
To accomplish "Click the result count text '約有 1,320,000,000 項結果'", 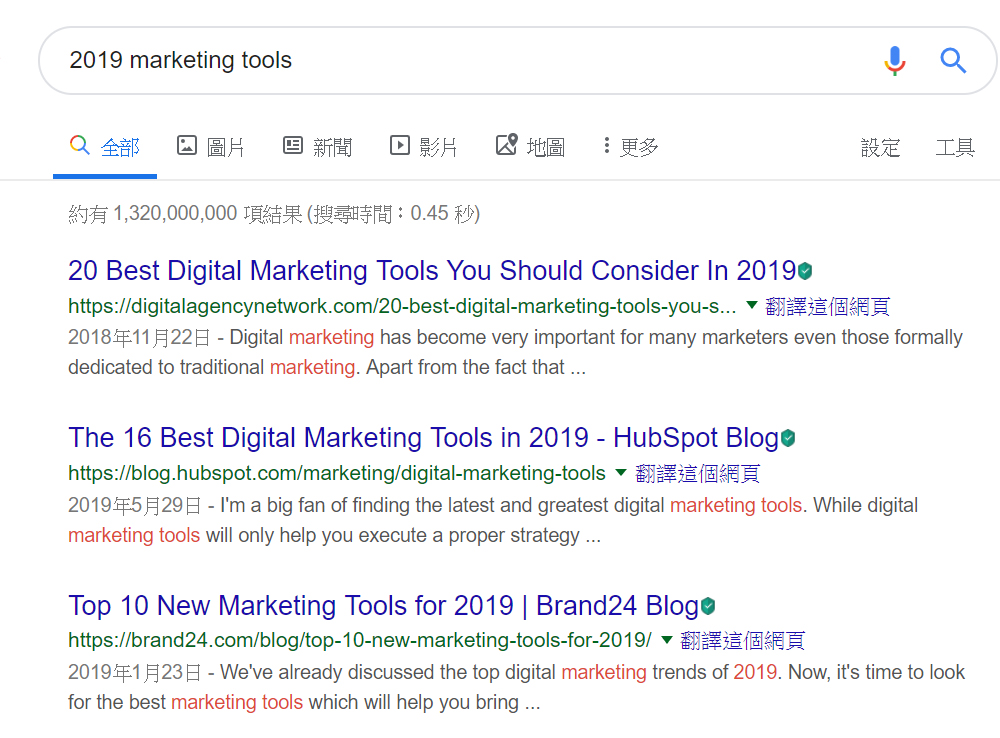I will pyautogui.click(x=185, y=214).
